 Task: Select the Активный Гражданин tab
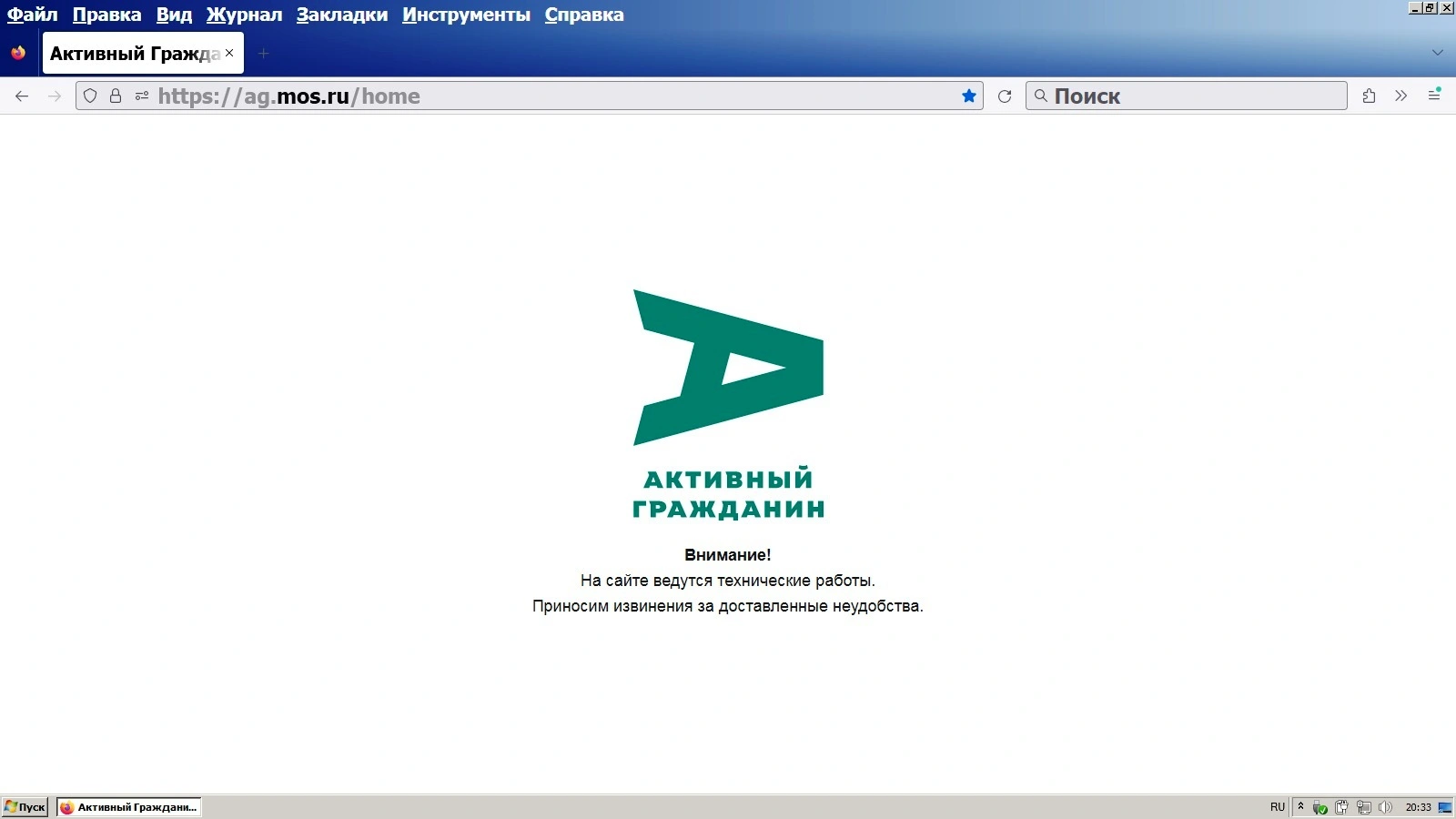point(143,54)
